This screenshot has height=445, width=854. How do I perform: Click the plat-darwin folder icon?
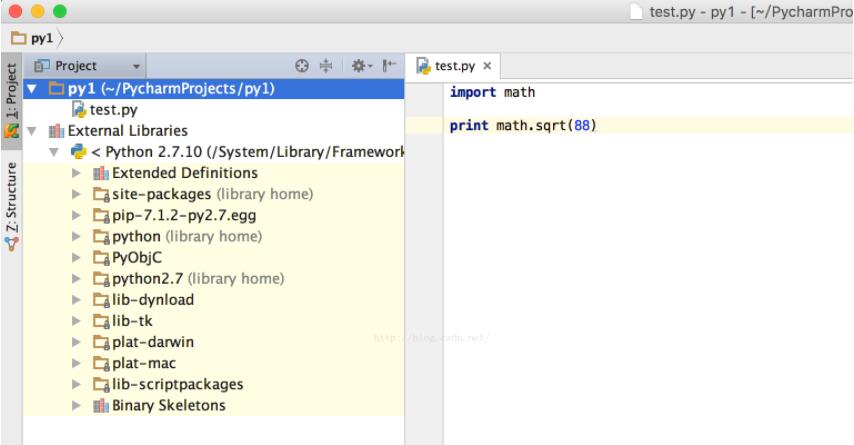[x=101, y=342]
